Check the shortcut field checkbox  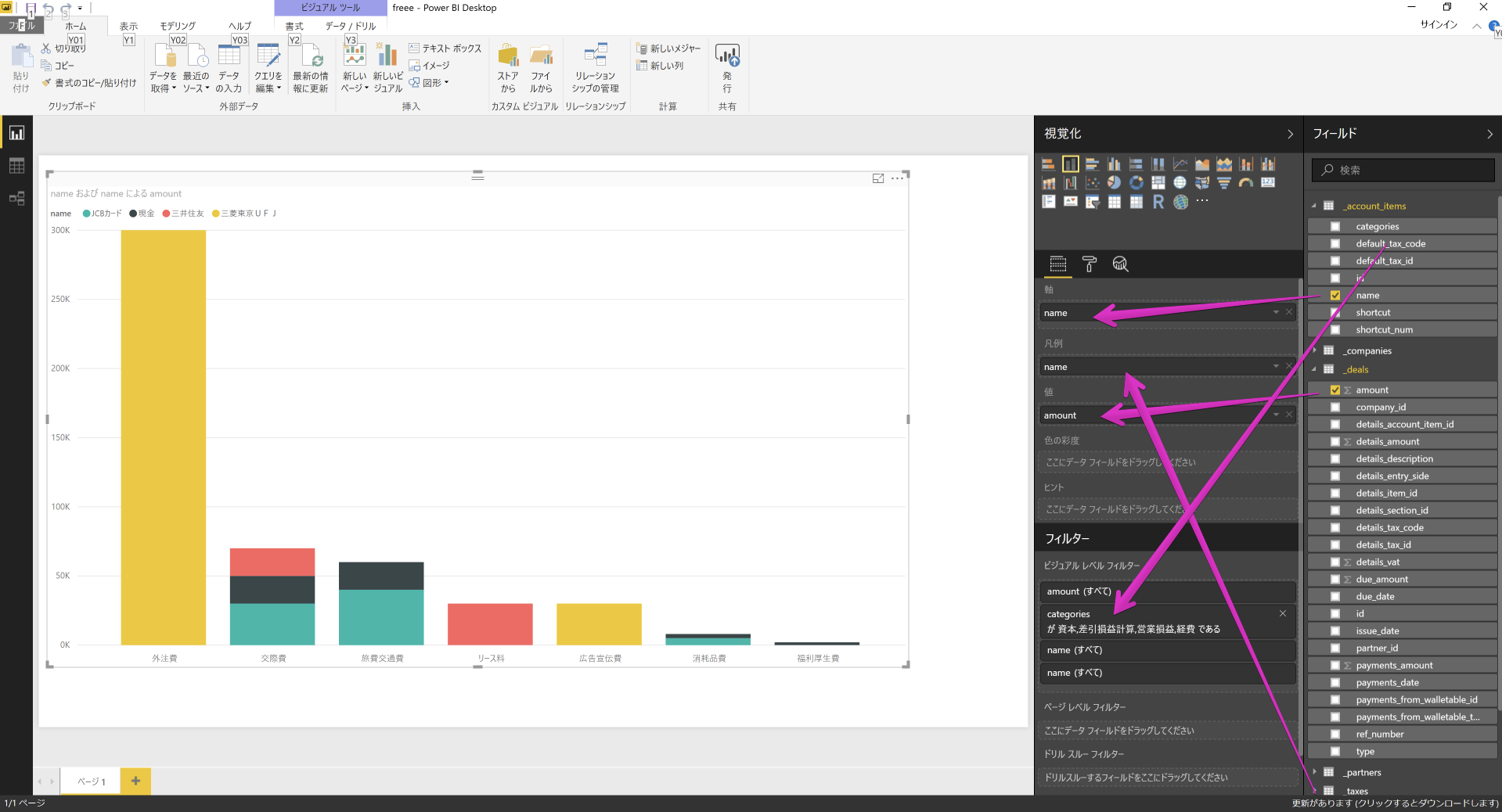[1335, 312]
